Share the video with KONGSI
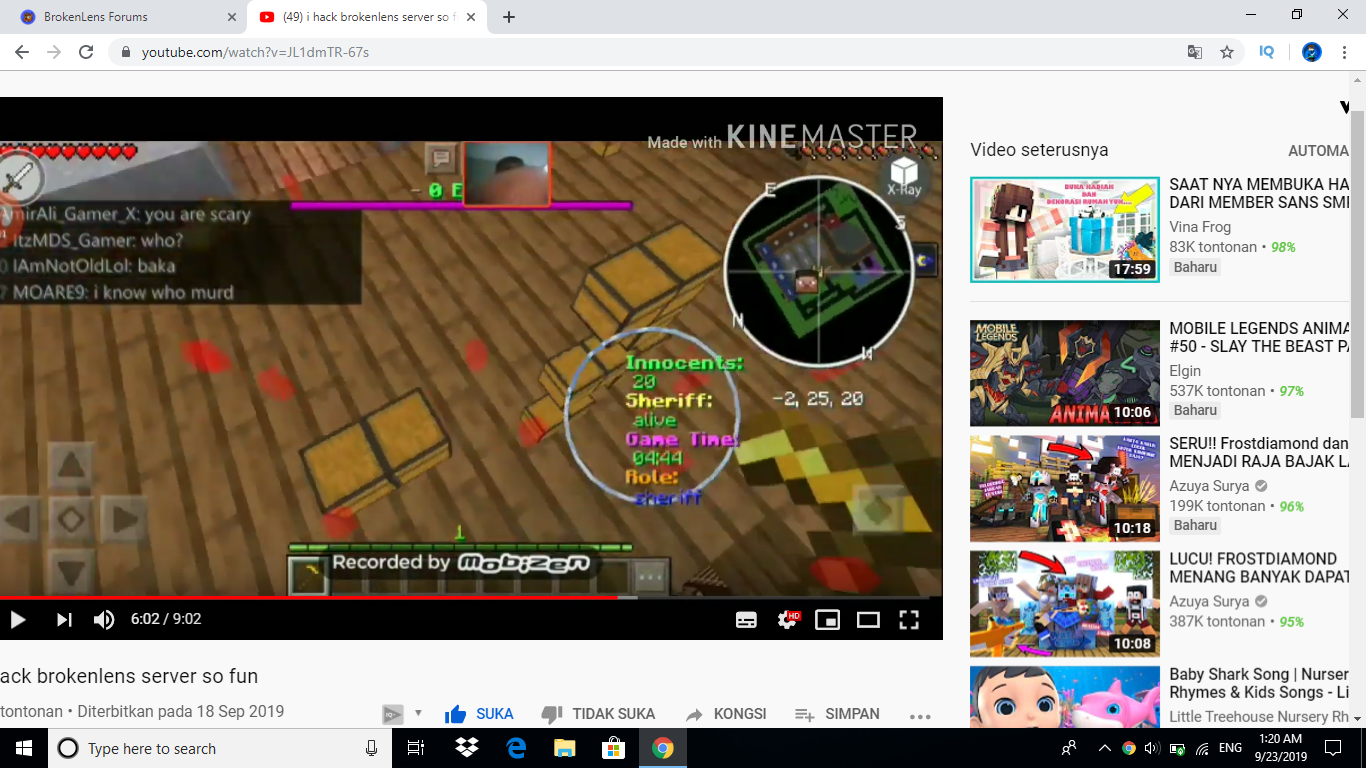 click(726, 714)
